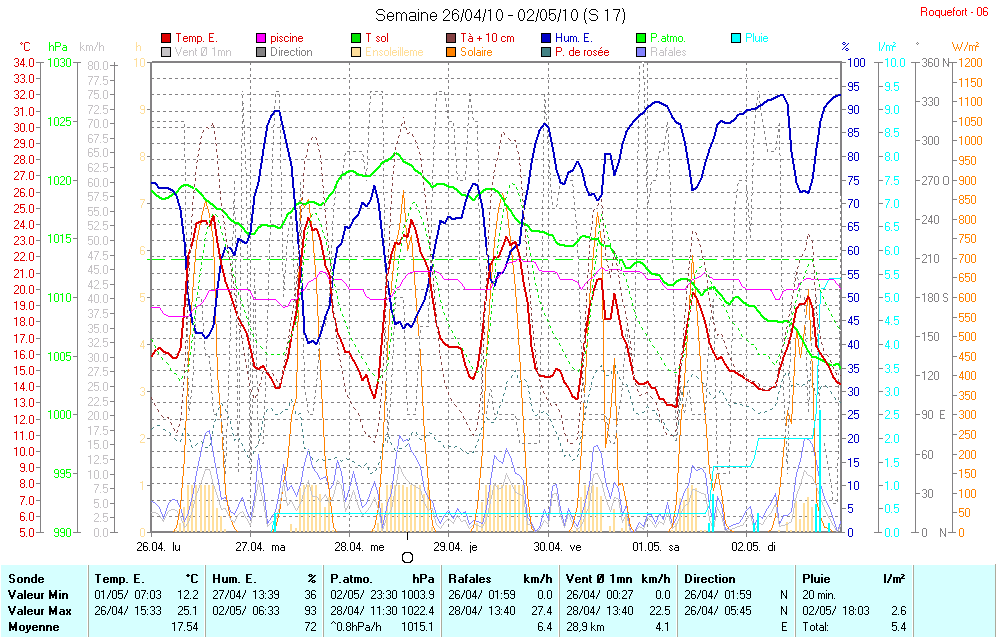
Task: Click the Sonde header in the table
Action: [26, 579]
